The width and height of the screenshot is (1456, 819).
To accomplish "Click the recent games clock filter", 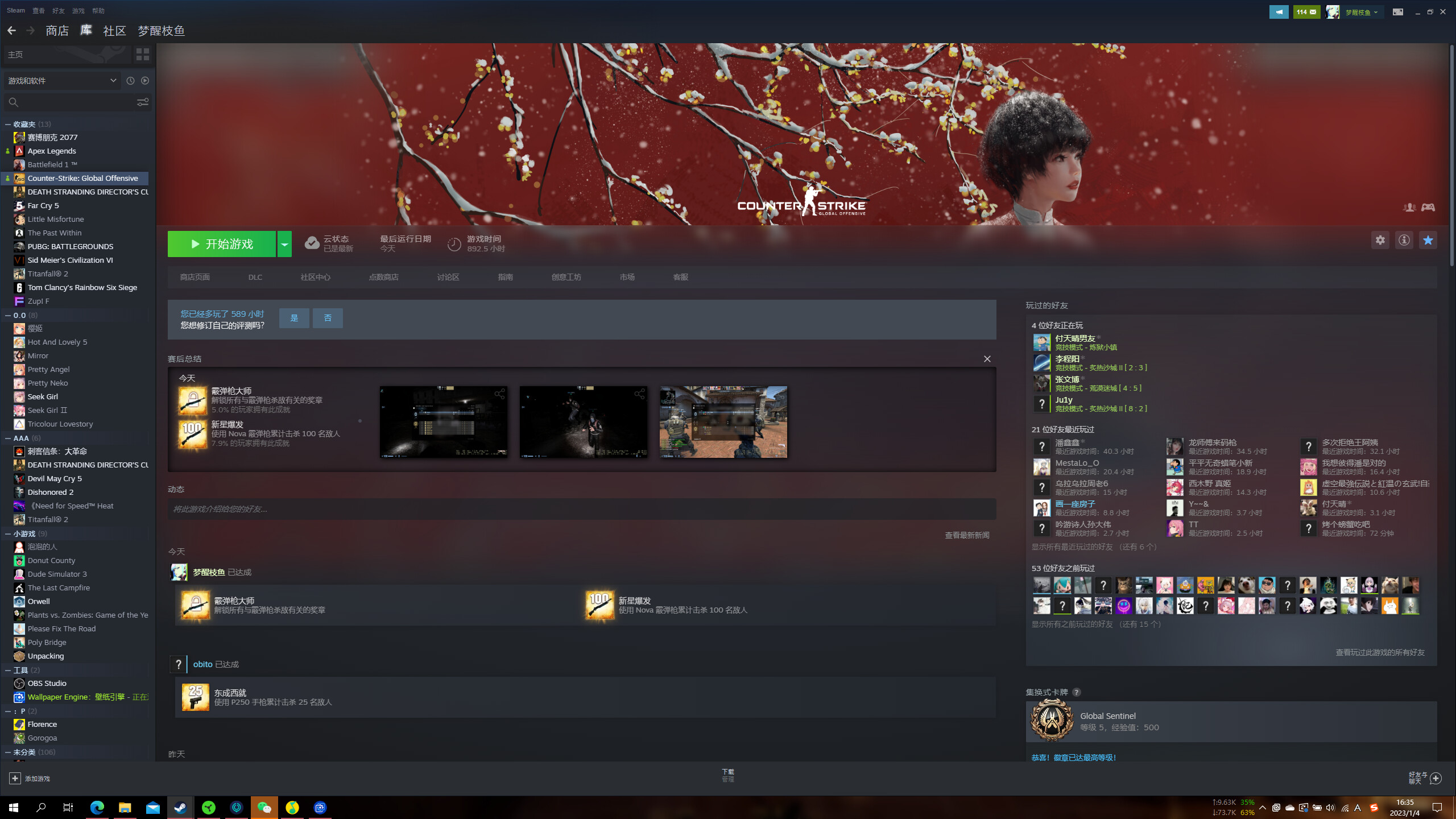I will tap(130, 81).
